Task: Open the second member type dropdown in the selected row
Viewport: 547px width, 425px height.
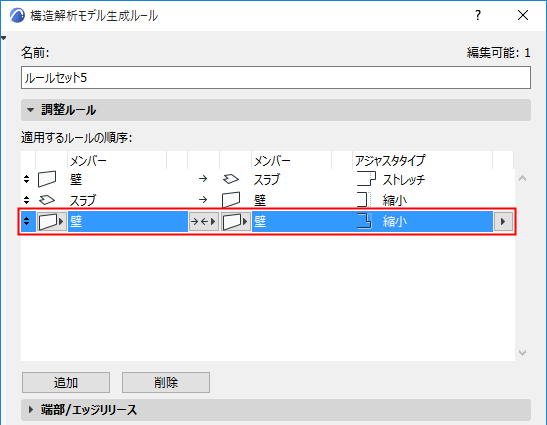Action: pyautogui.click(x=235, y=221)
